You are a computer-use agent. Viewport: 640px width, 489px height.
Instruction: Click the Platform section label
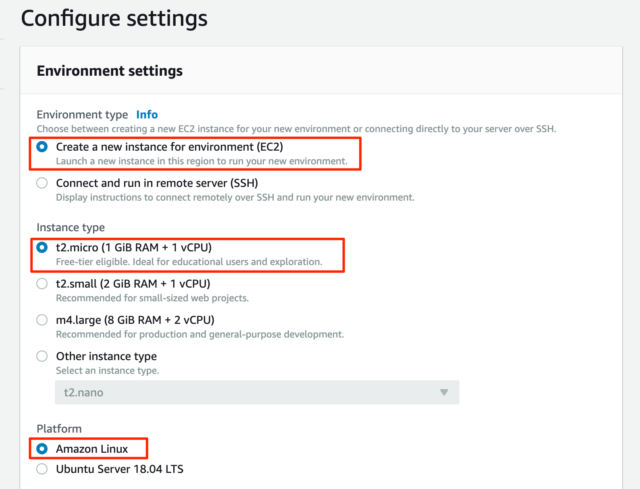[59, 429]
